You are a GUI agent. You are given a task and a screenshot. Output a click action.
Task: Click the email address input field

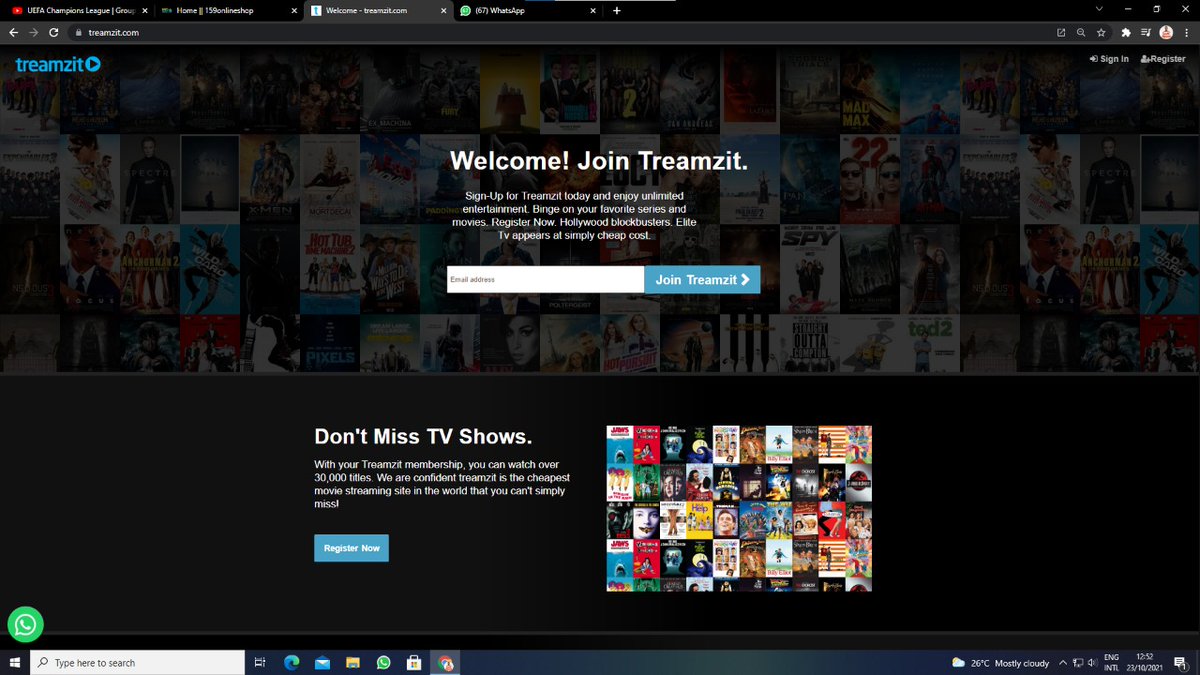545,279
